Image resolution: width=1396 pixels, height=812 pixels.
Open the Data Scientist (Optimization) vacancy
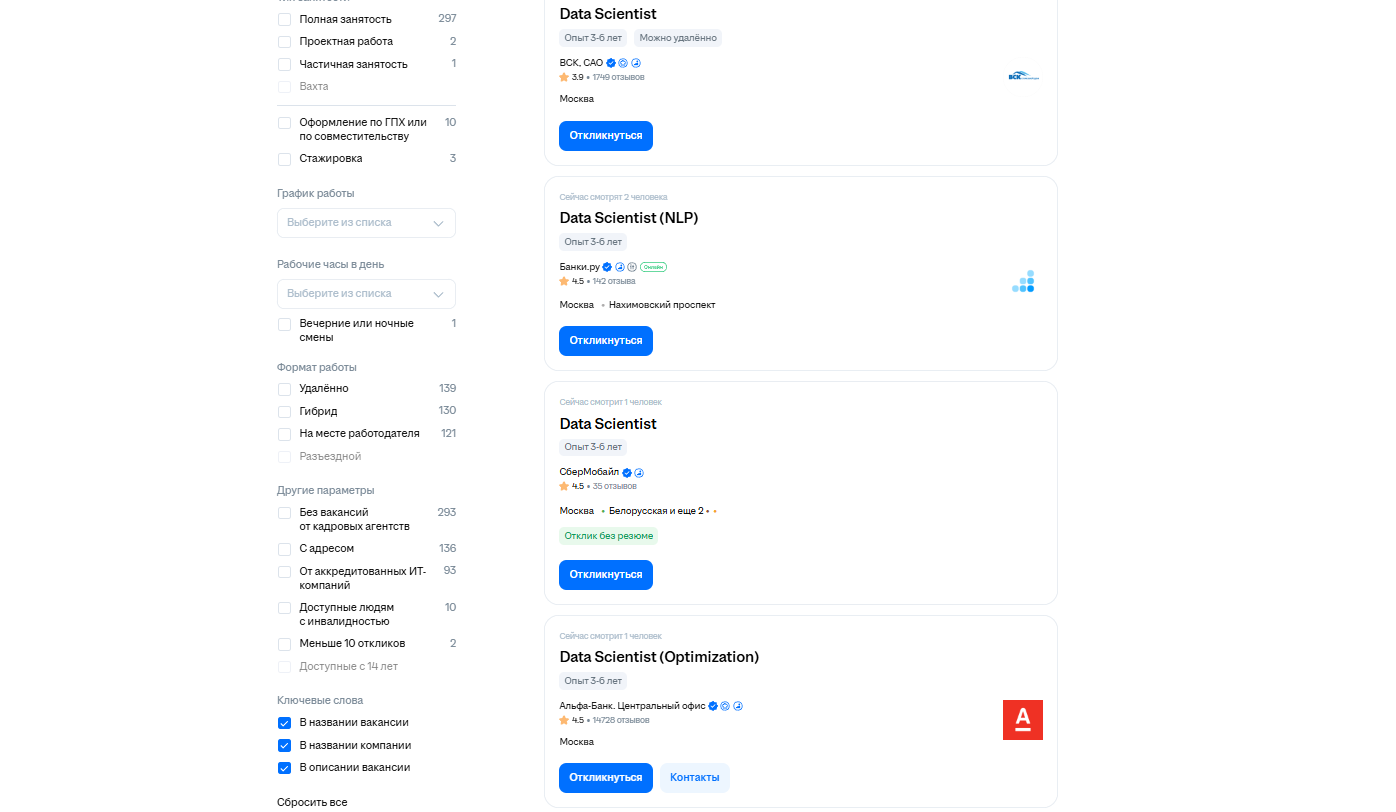coord(659,657)
